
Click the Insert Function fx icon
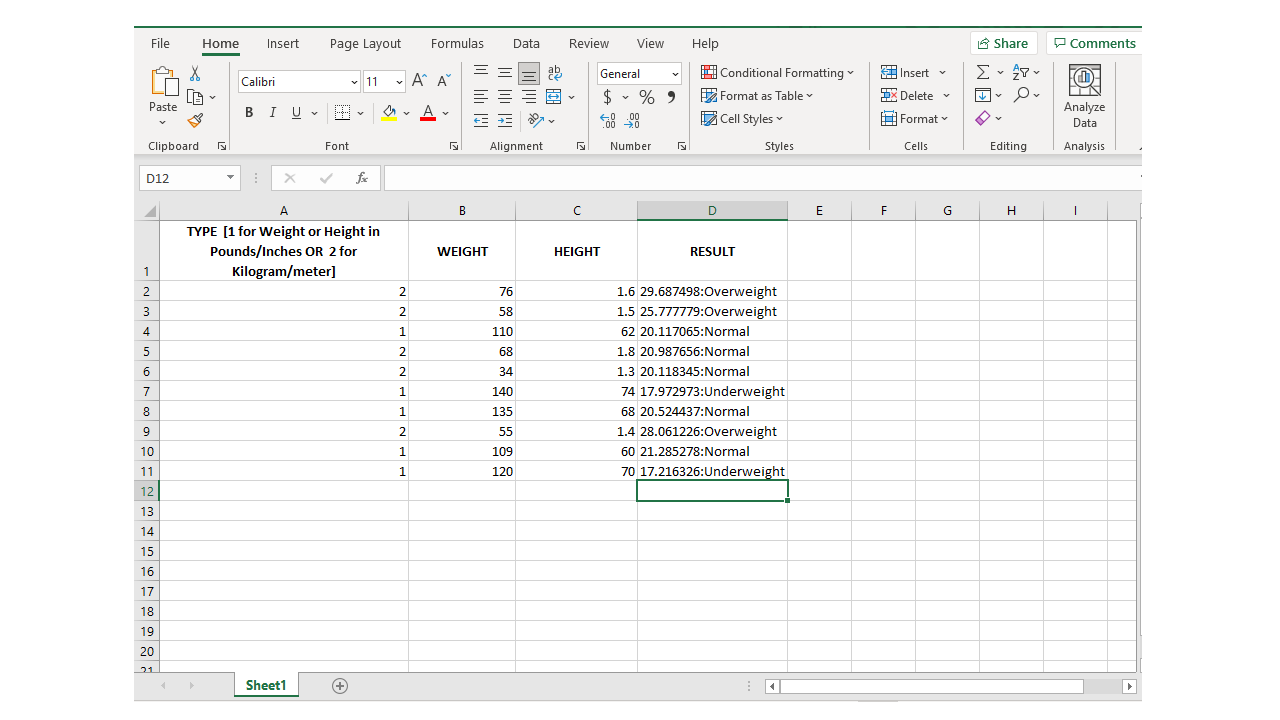coord(362,178)
